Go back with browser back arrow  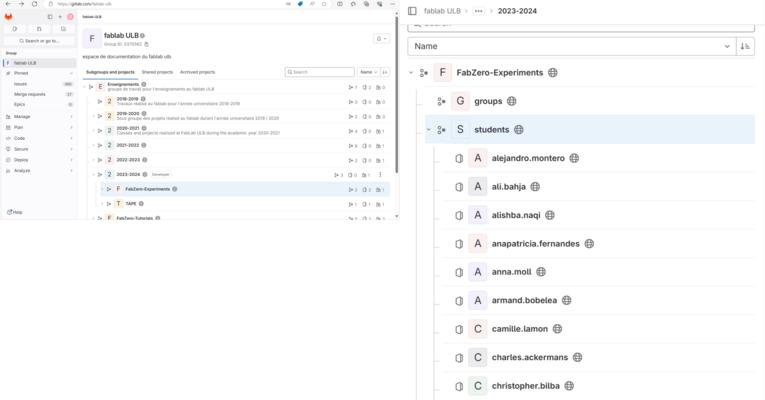8,3
